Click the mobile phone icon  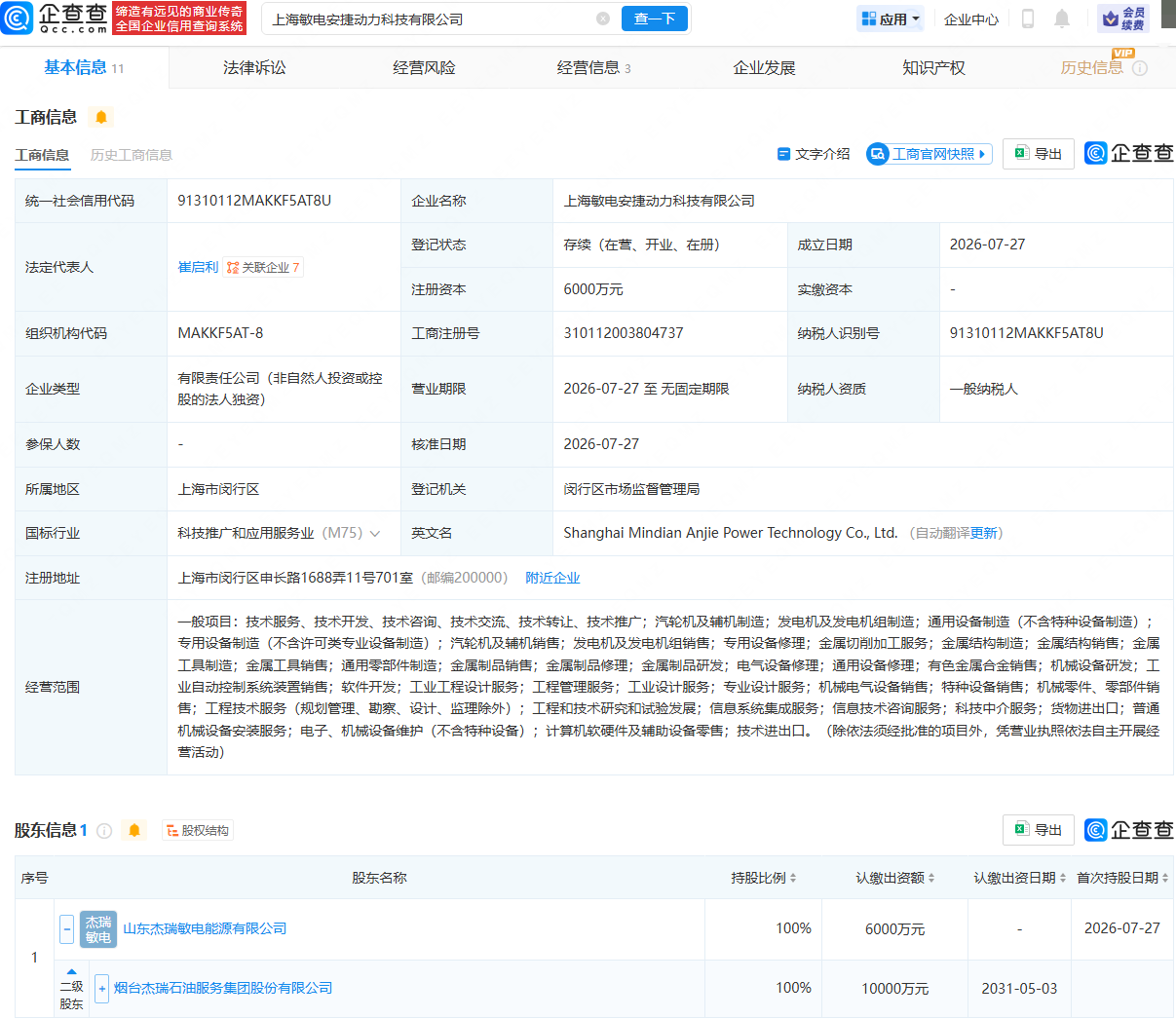pyautogui.click(x=1027, y=19)
